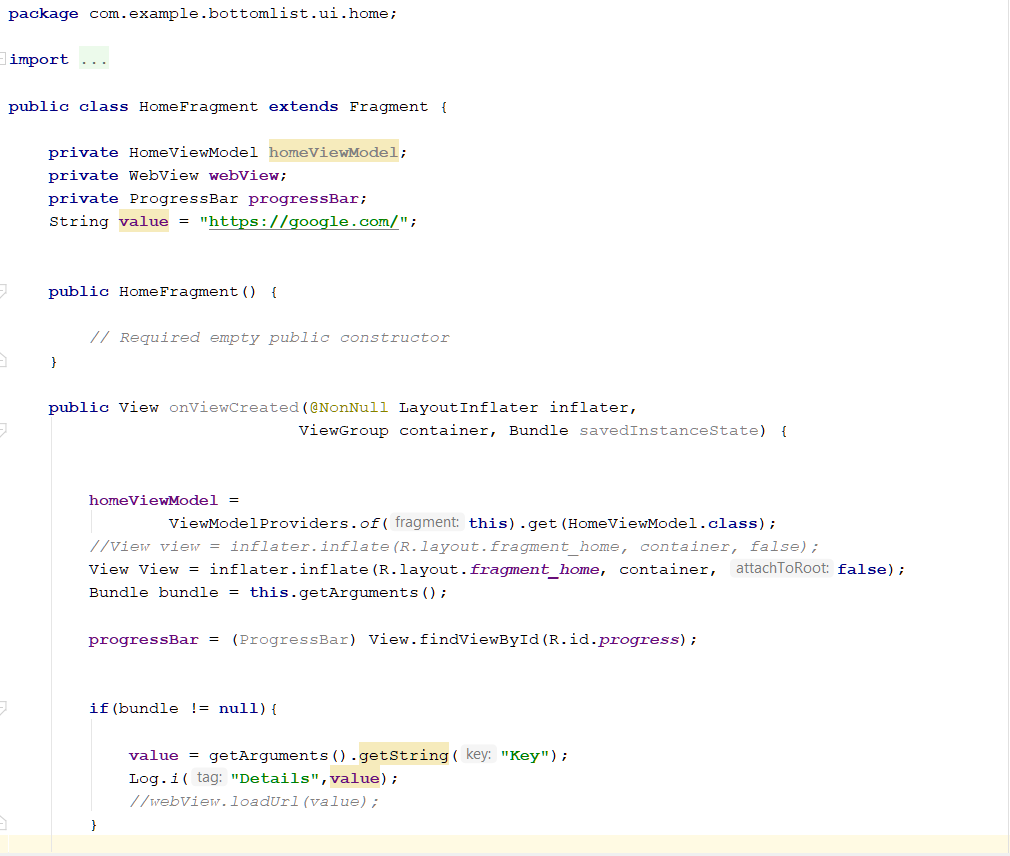Open the https://google.com/ link in the string
This screenshot has height=856, width=1010.
(x=303, y=222)
